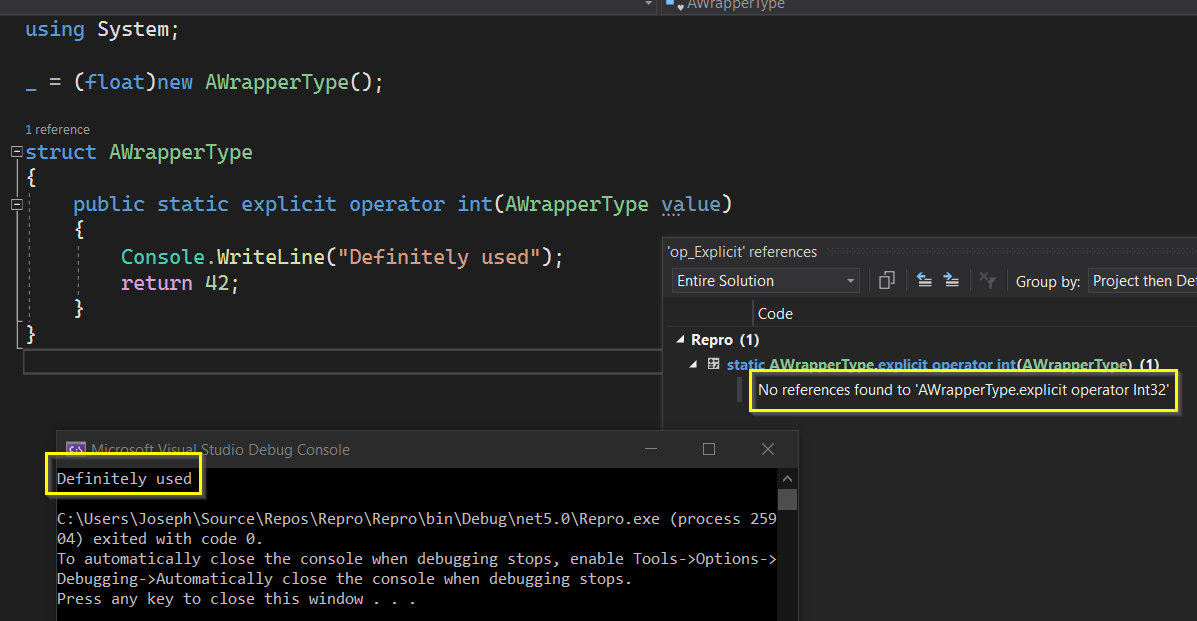The width and height of the screenshot is (1197, 621).
Task: Click the console icon in Debug Console title bar
Action: (x=77, y=450)
